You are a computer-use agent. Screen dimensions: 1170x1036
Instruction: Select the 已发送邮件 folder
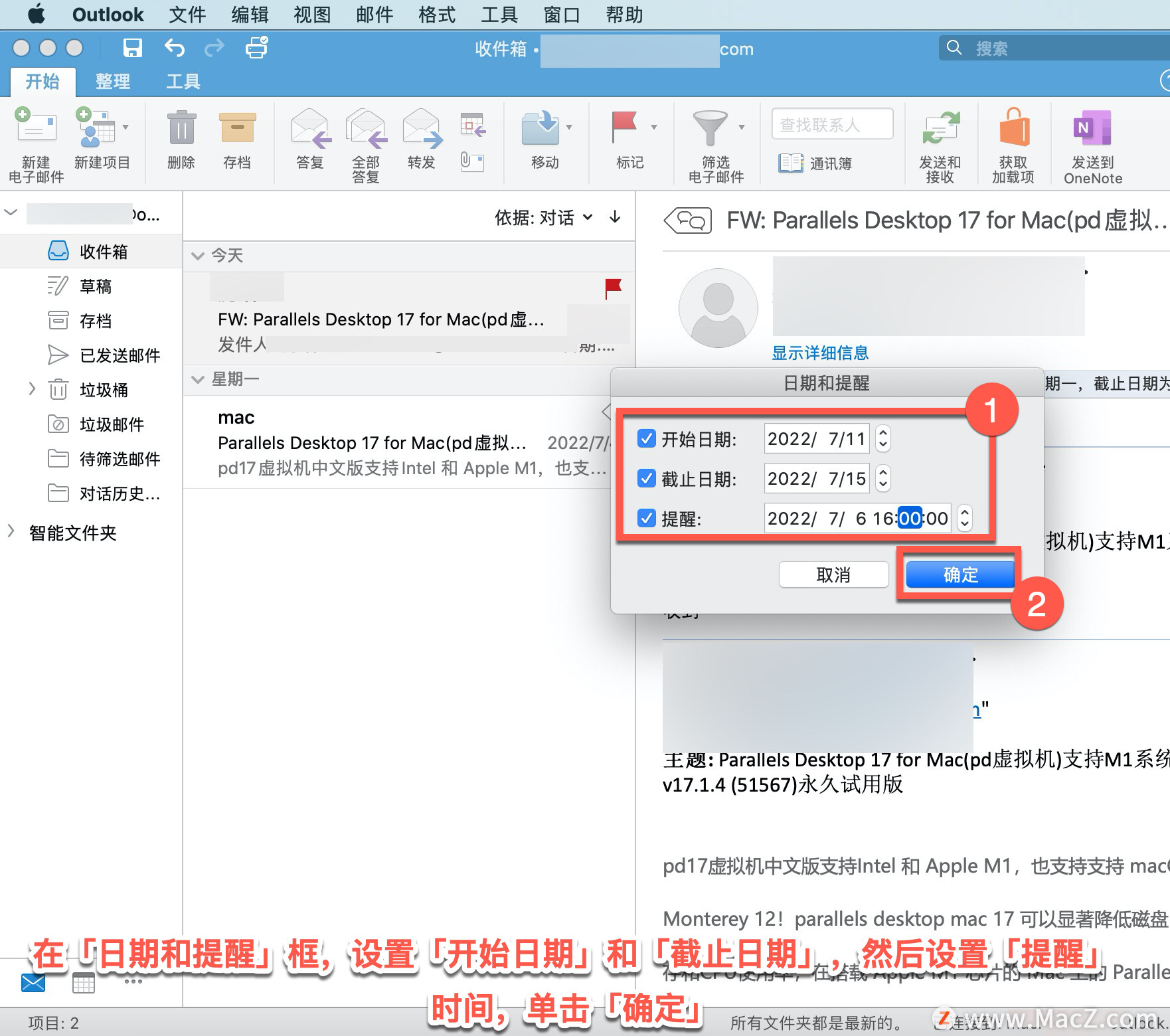91,355
